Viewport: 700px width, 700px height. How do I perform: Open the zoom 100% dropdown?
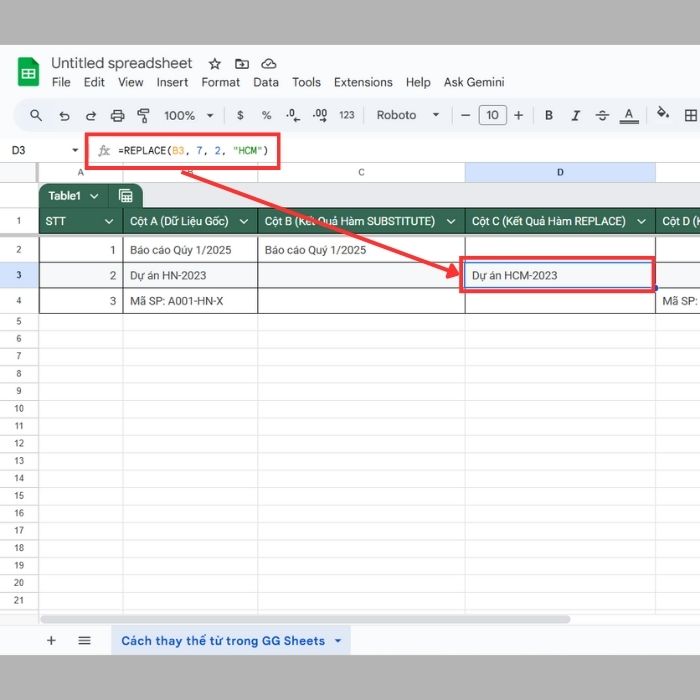188,116
